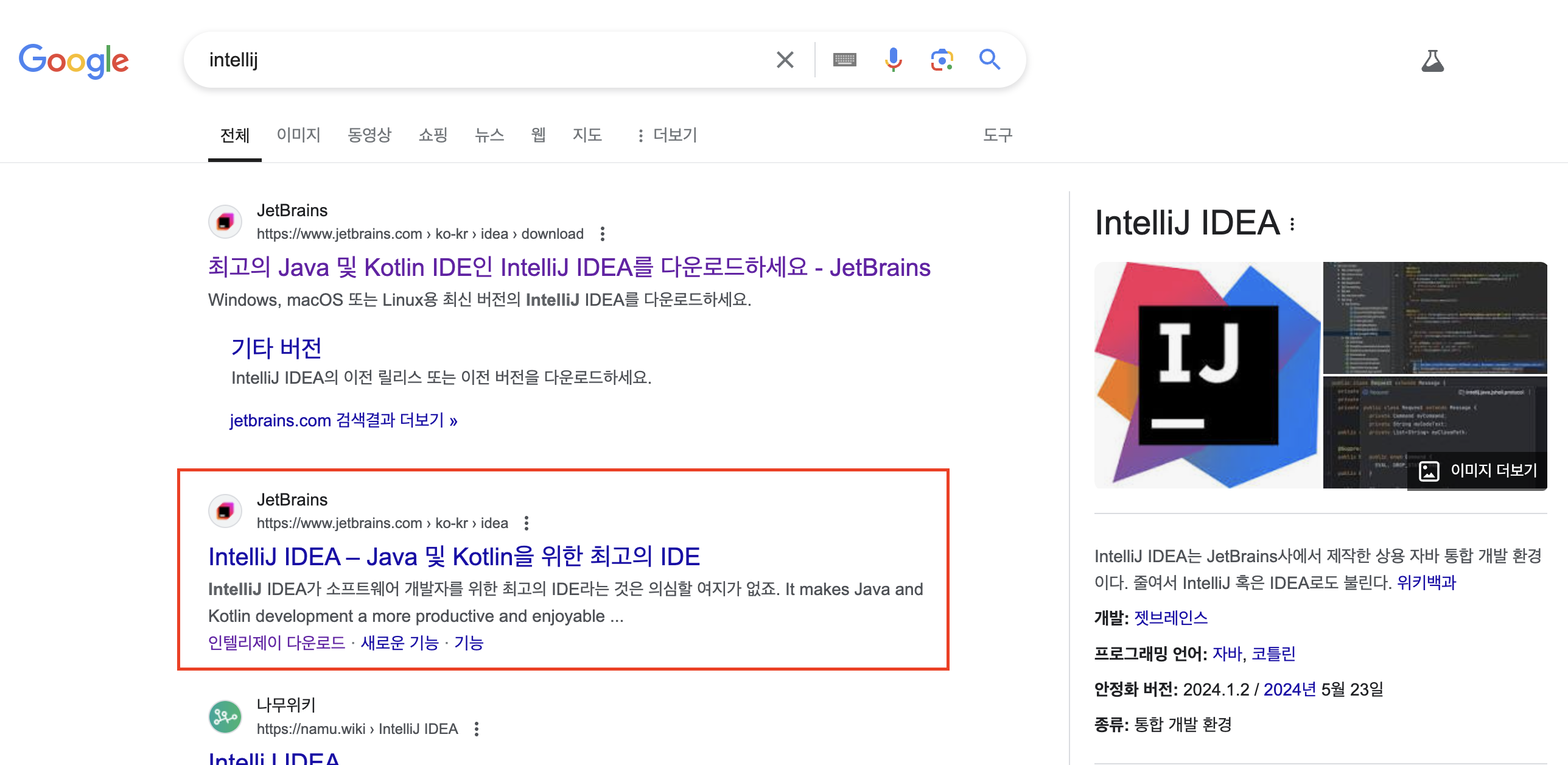Viewport: 1568px width, 765px height.
Task: Open three-dot menu for namu.wiki result
Action: tap(477, 729)
